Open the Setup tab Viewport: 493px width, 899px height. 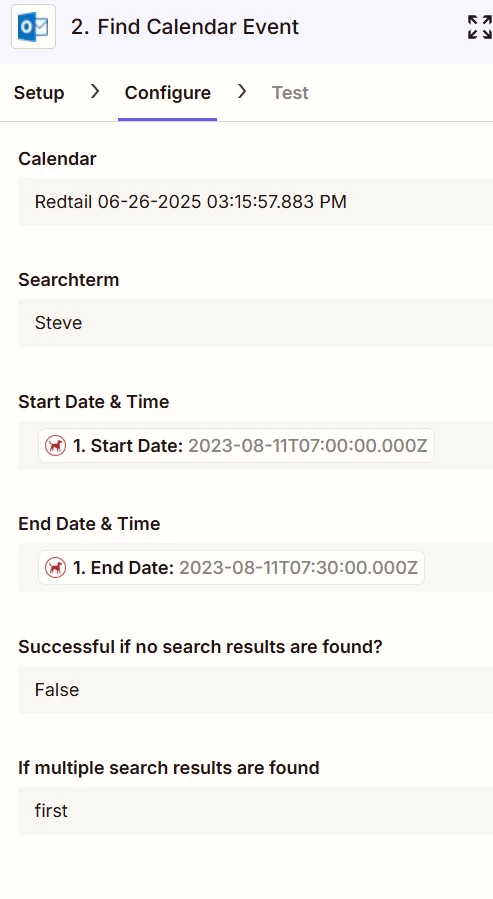click(x=39, y=93)
